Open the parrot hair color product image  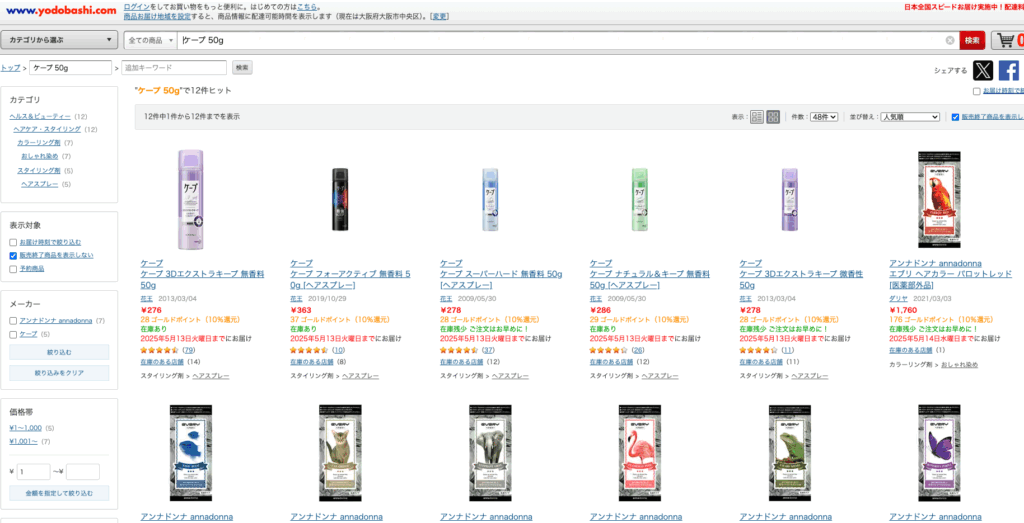[939, 200]
